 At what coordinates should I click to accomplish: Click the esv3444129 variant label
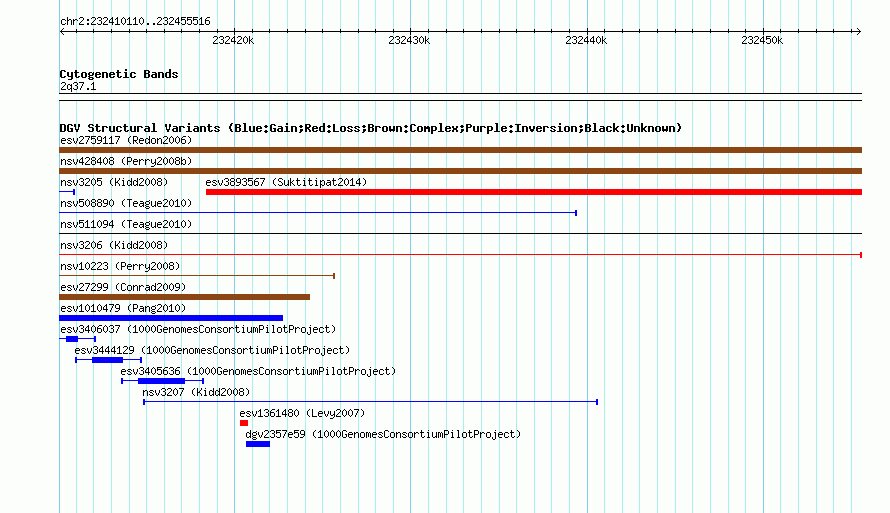pos(212,350)
